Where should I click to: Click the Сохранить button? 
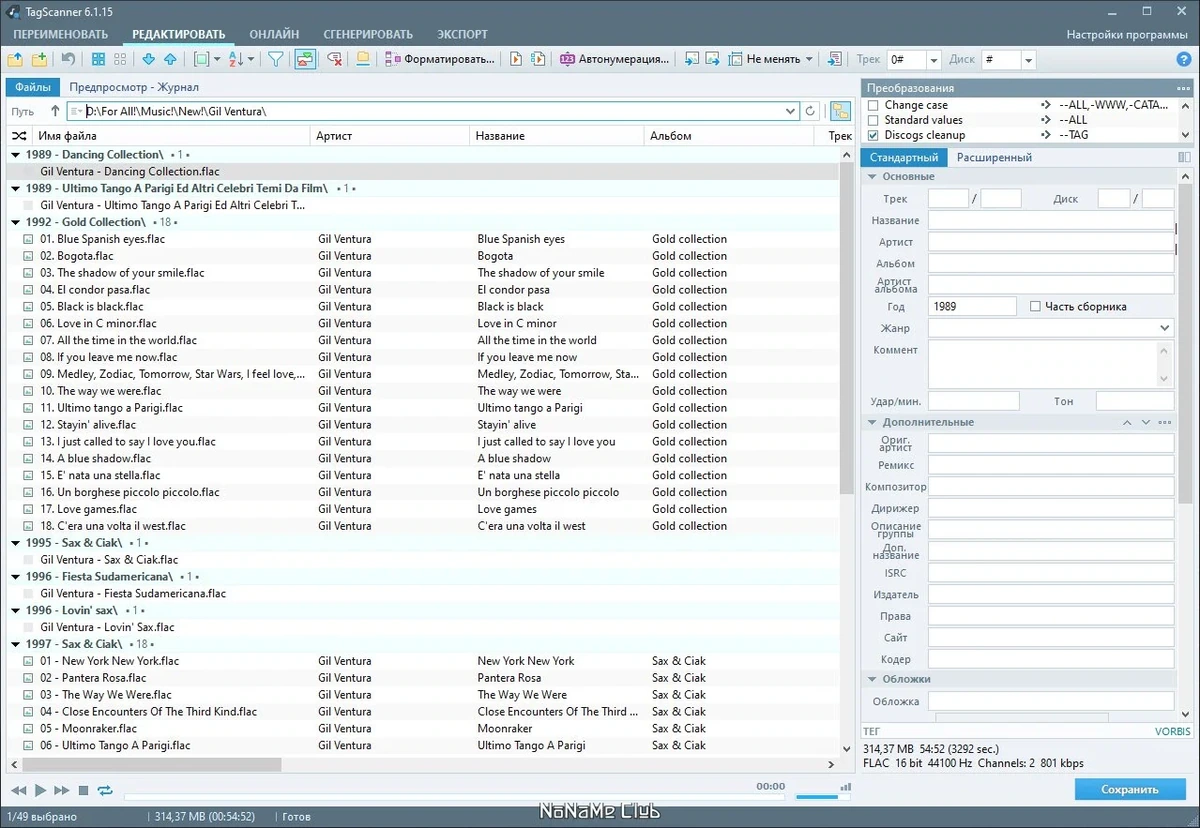pyautogui.click(x=1130, y=789)
